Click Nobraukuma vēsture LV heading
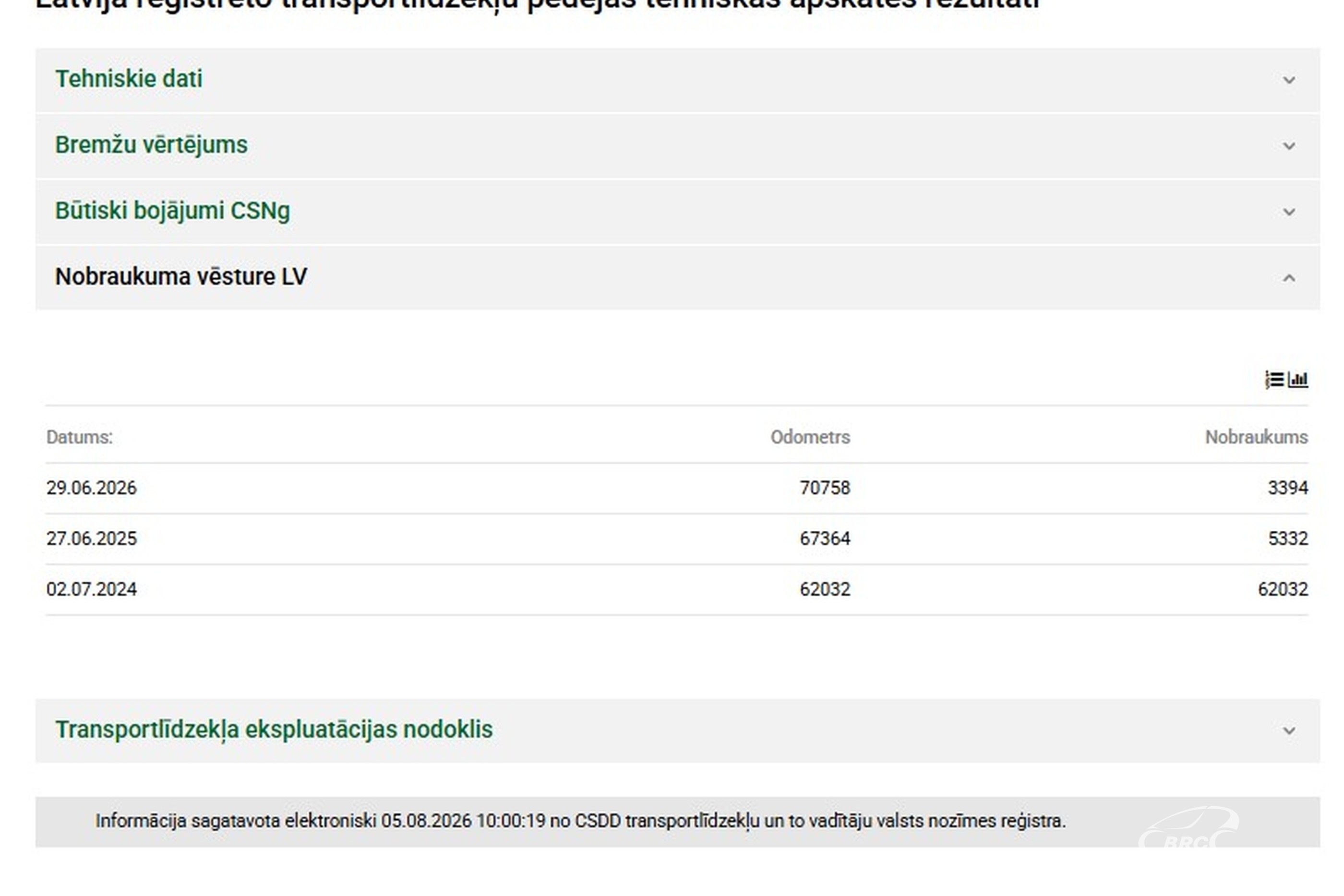Image resolution: width=1344 pixels, height=896 pixels. click(x=181, y=276)
